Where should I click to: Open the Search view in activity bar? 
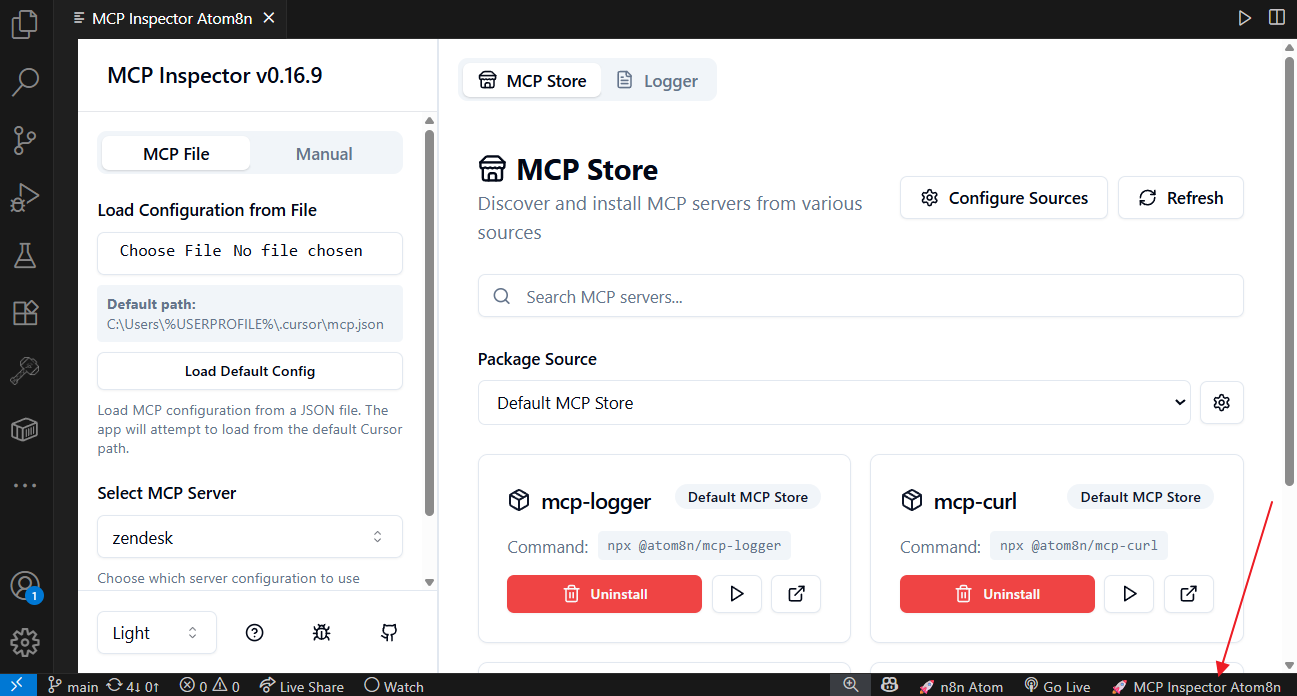click(x=25, y=82)
